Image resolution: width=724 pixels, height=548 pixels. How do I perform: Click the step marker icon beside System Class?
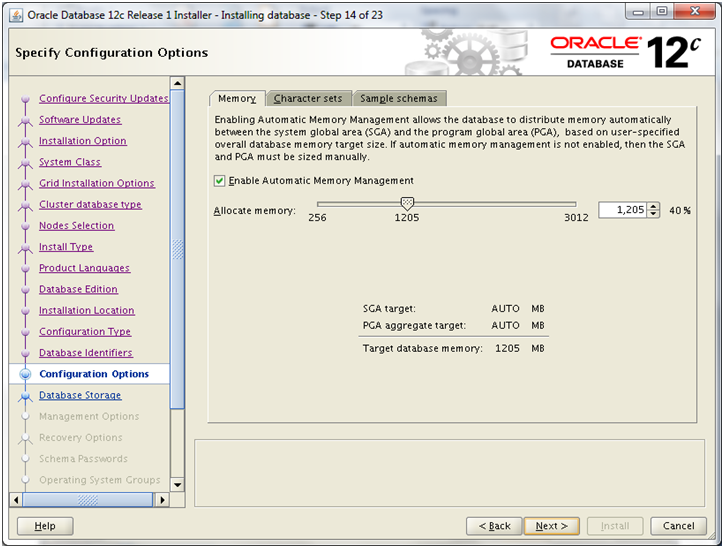coord(25,163)
